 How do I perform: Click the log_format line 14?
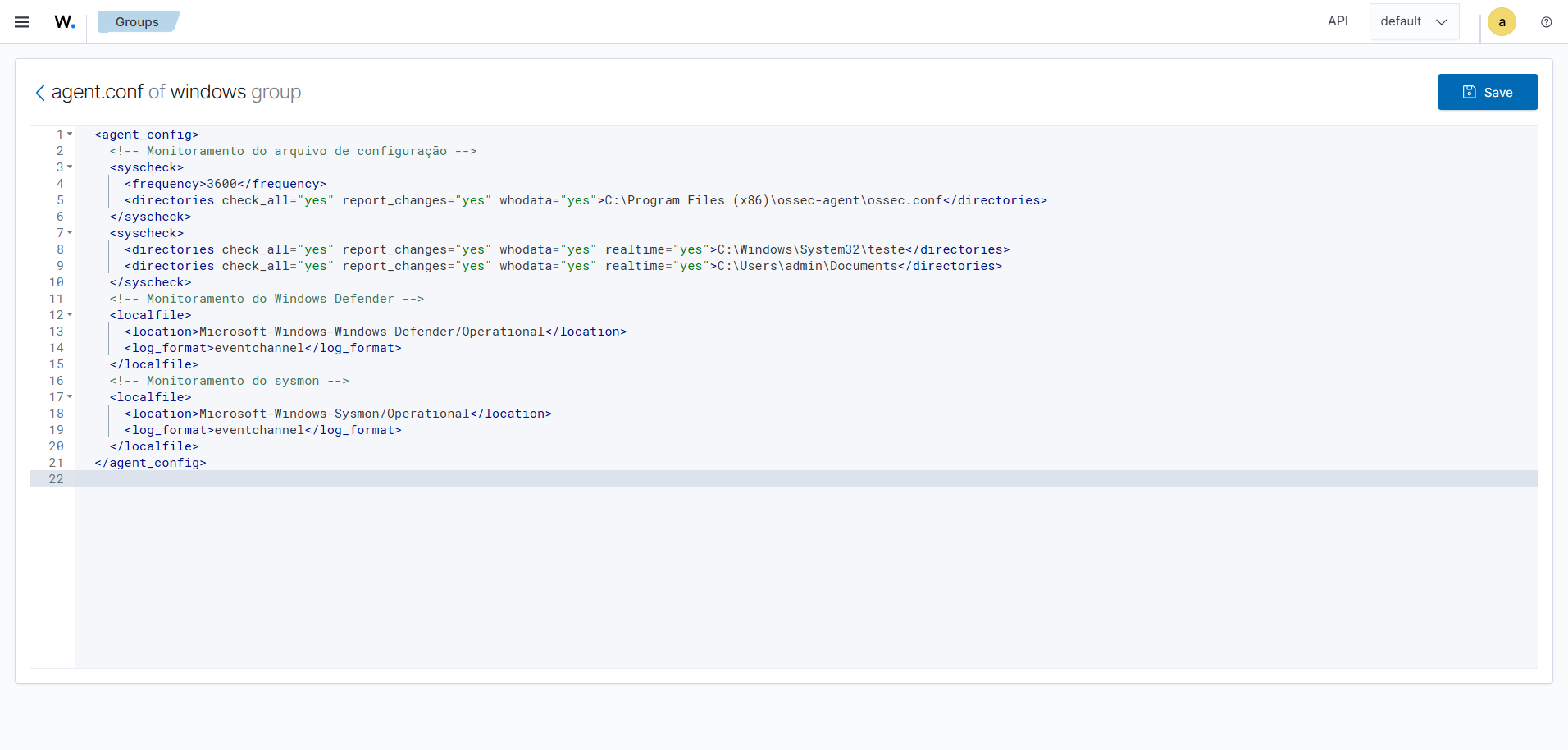point(263,348)
